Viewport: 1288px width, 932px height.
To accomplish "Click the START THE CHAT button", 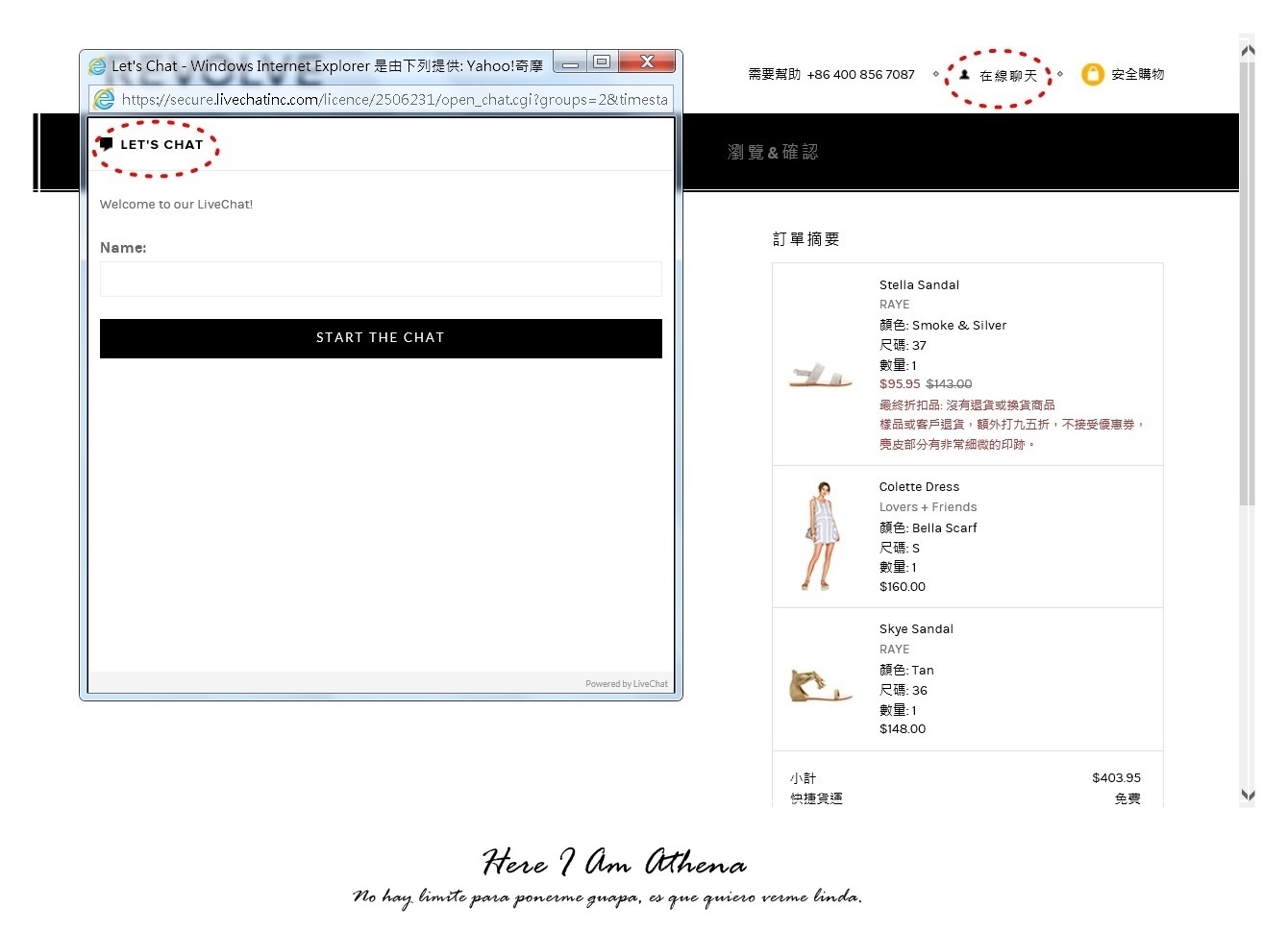I will 381,338.
